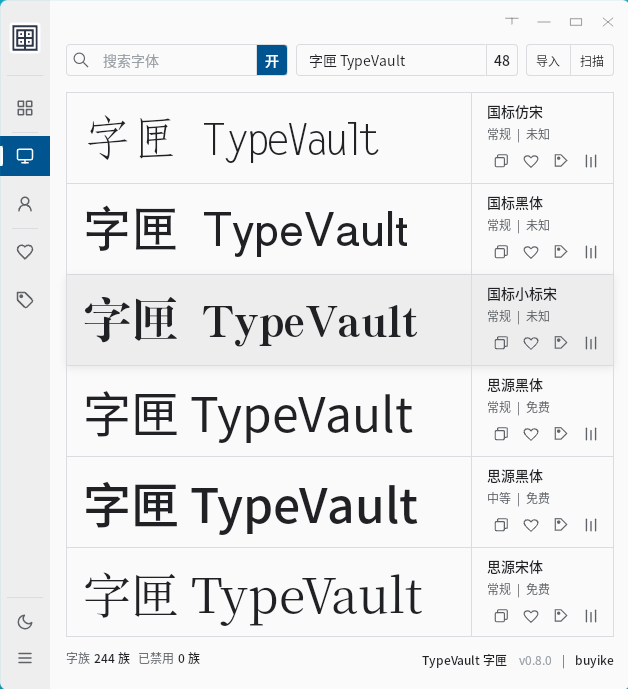This screenshot has height=689, width=628.
Task: Click 字族 244 族 in the status bar
Action: point(98,658)
